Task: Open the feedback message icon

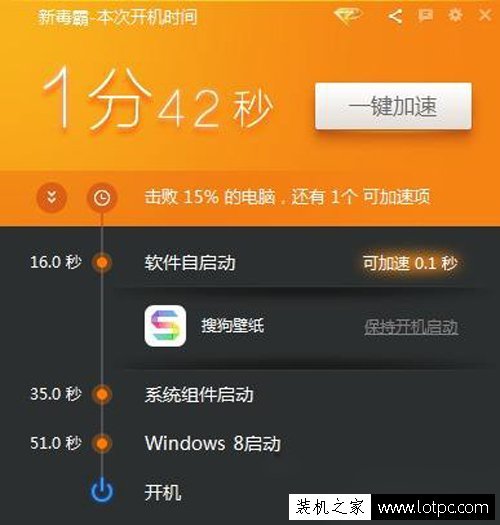Action: (x=425, y=15)
